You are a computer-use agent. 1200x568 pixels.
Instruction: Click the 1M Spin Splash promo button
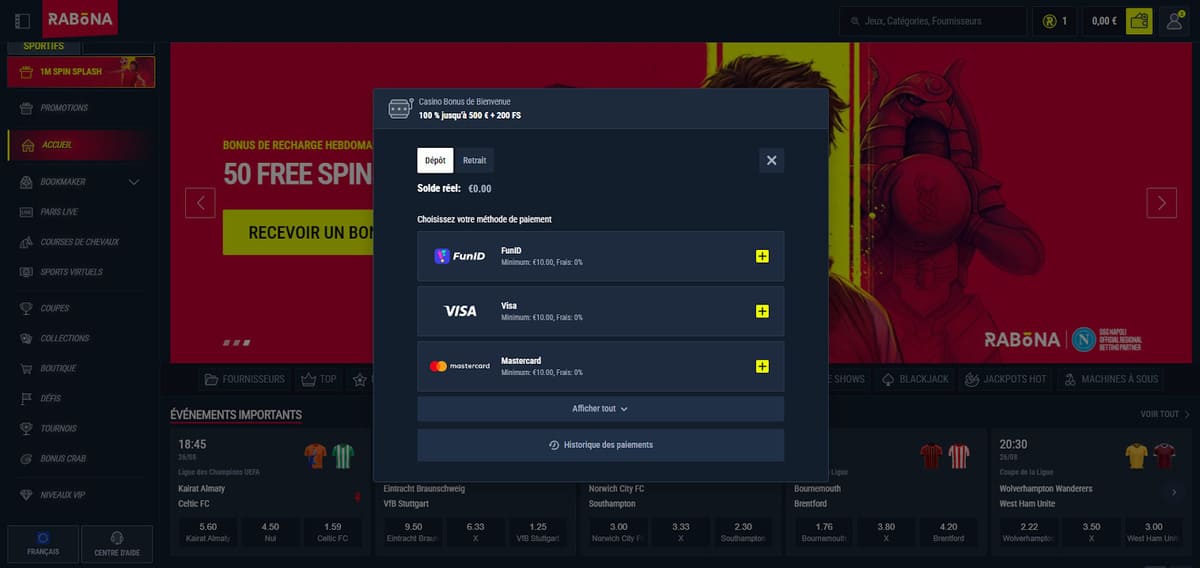coord(81,72)
